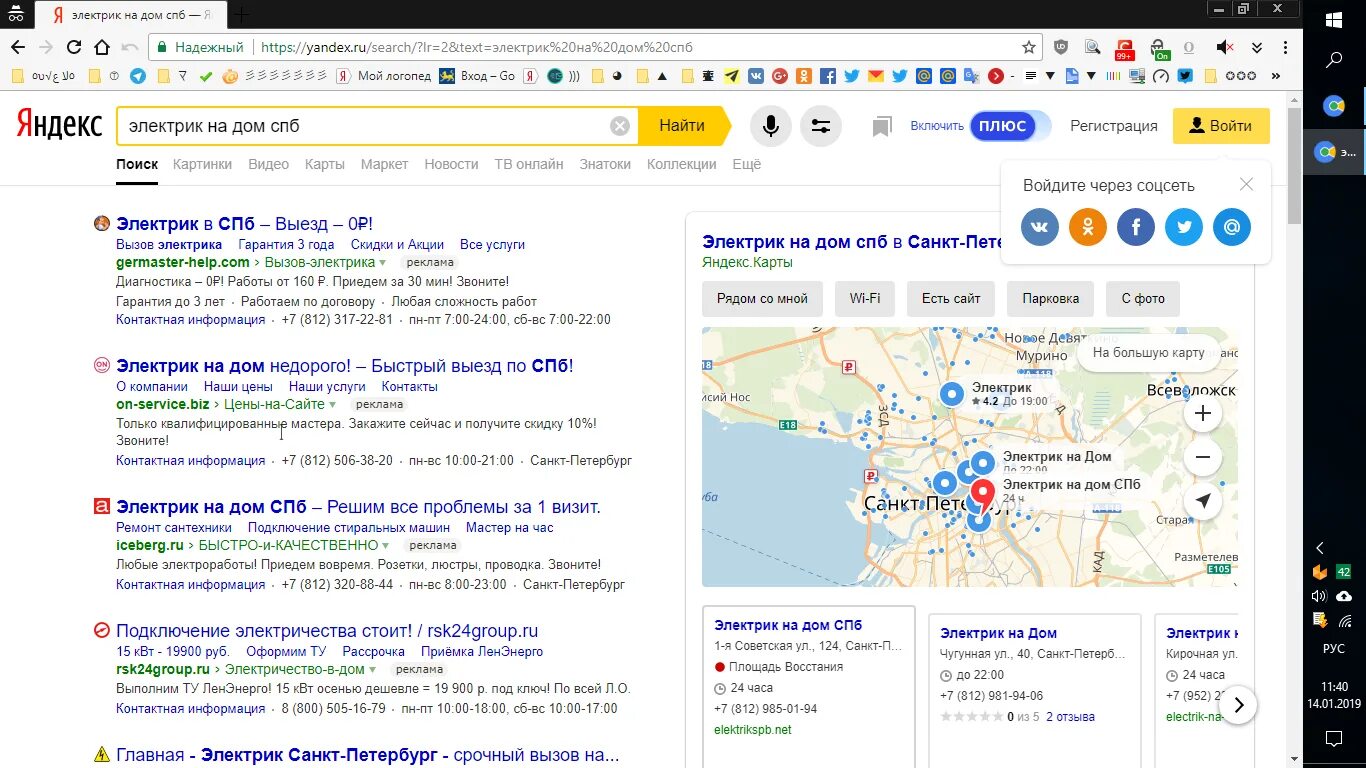Click the bookmark collections flag icon
The width and height of the screenshot is (1366, 768).
pyautogui.click(x=881, y=126)
